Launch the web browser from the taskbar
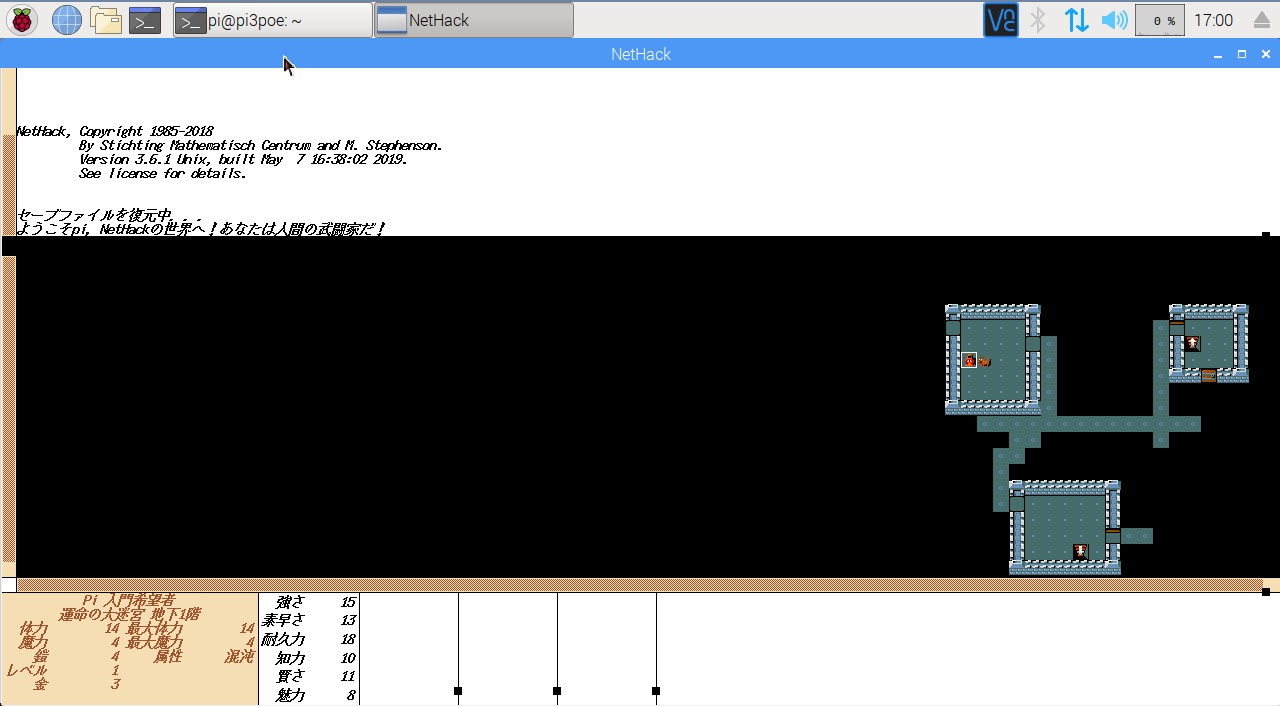The width and height of the screenshot is (1280, 706). [x=66, y=19]
